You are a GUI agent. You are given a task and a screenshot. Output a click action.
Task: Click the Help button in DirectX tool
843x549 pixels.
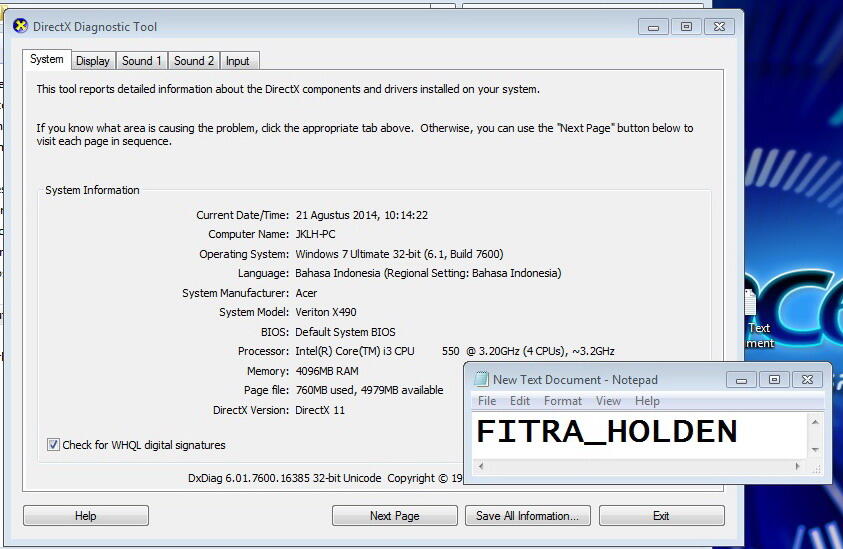click(x=85, y=516)
